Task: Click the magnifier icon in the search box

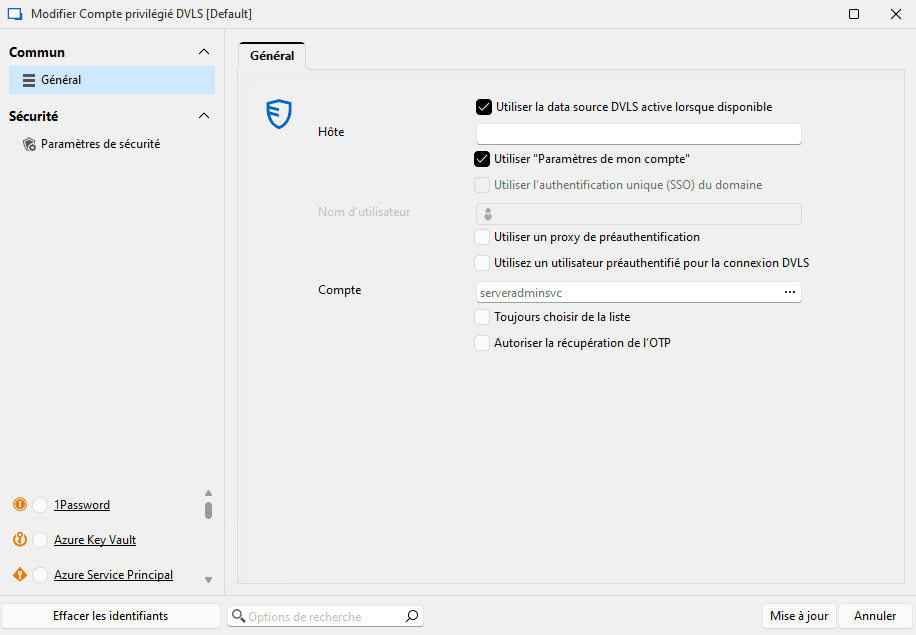Action: click(411, 616)
